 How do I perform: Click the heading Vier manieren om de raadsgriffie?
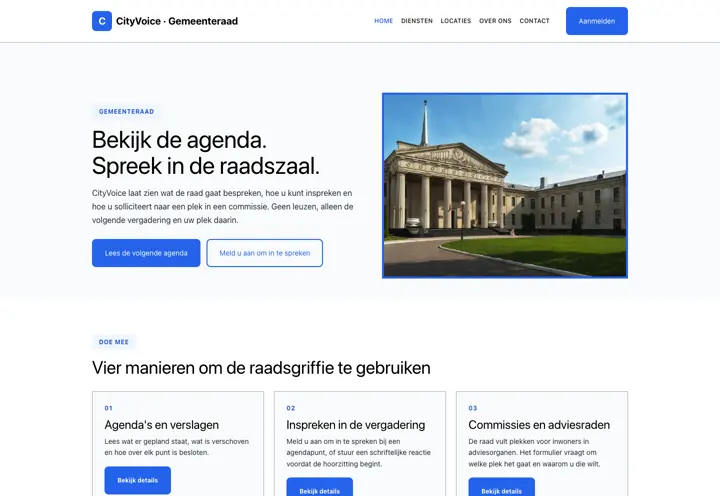coord(261,368)
